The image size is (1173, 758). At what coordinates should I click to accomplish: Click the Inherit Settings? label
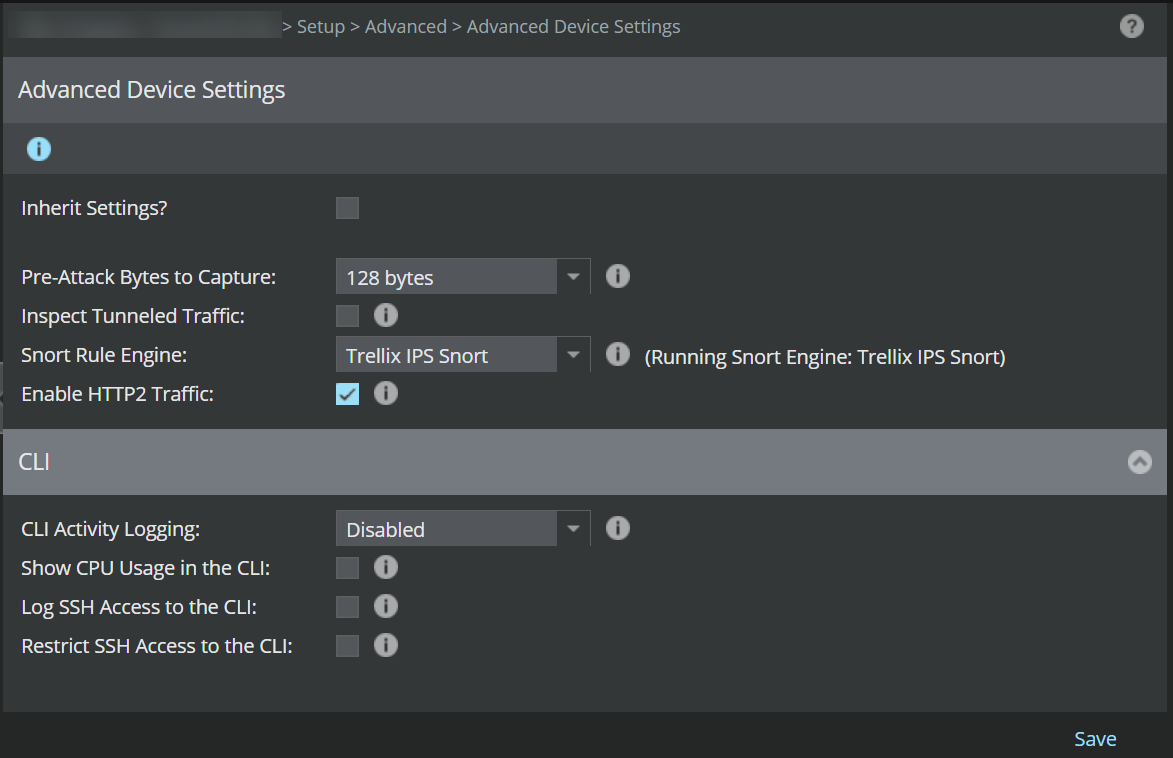(x=94, y=208)
